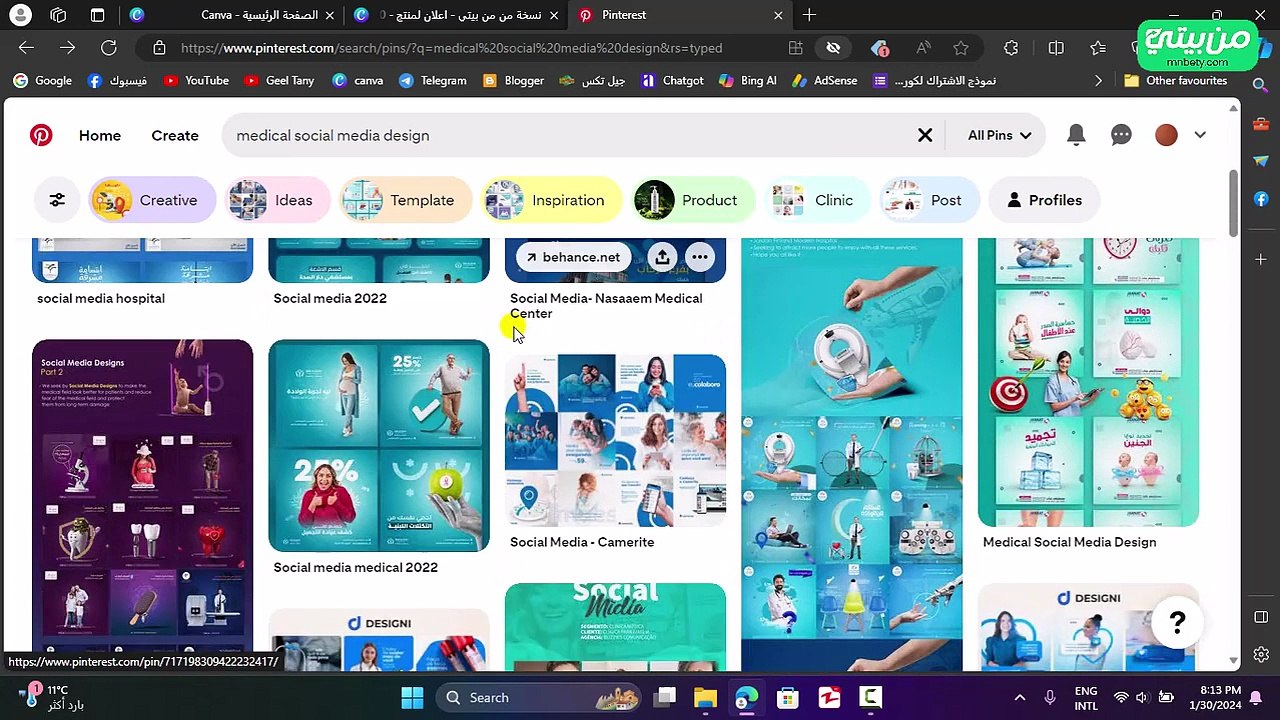Open the notifications bell
1280x720 pixels.
1076,135
